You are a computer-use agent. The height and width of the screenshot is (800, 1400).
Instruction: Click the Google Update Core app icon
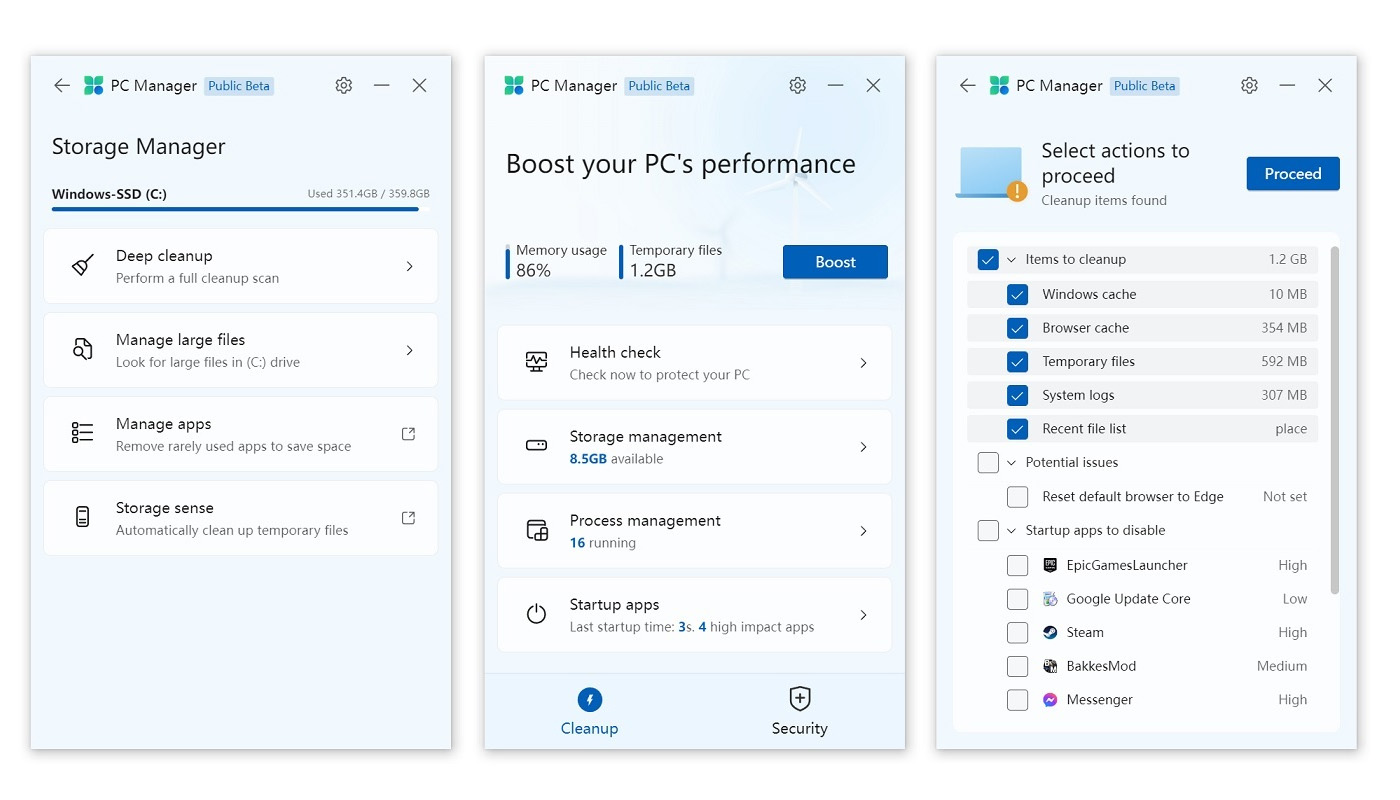pyautogui.click(x=1050, y=599)
